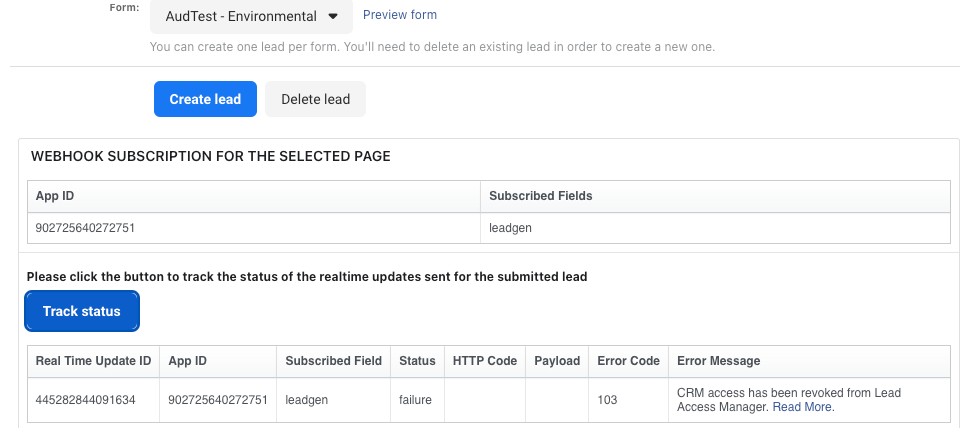The height and width of the screenshot is (428, 960).
Task: Select the error code value 103
Action: 607,400
